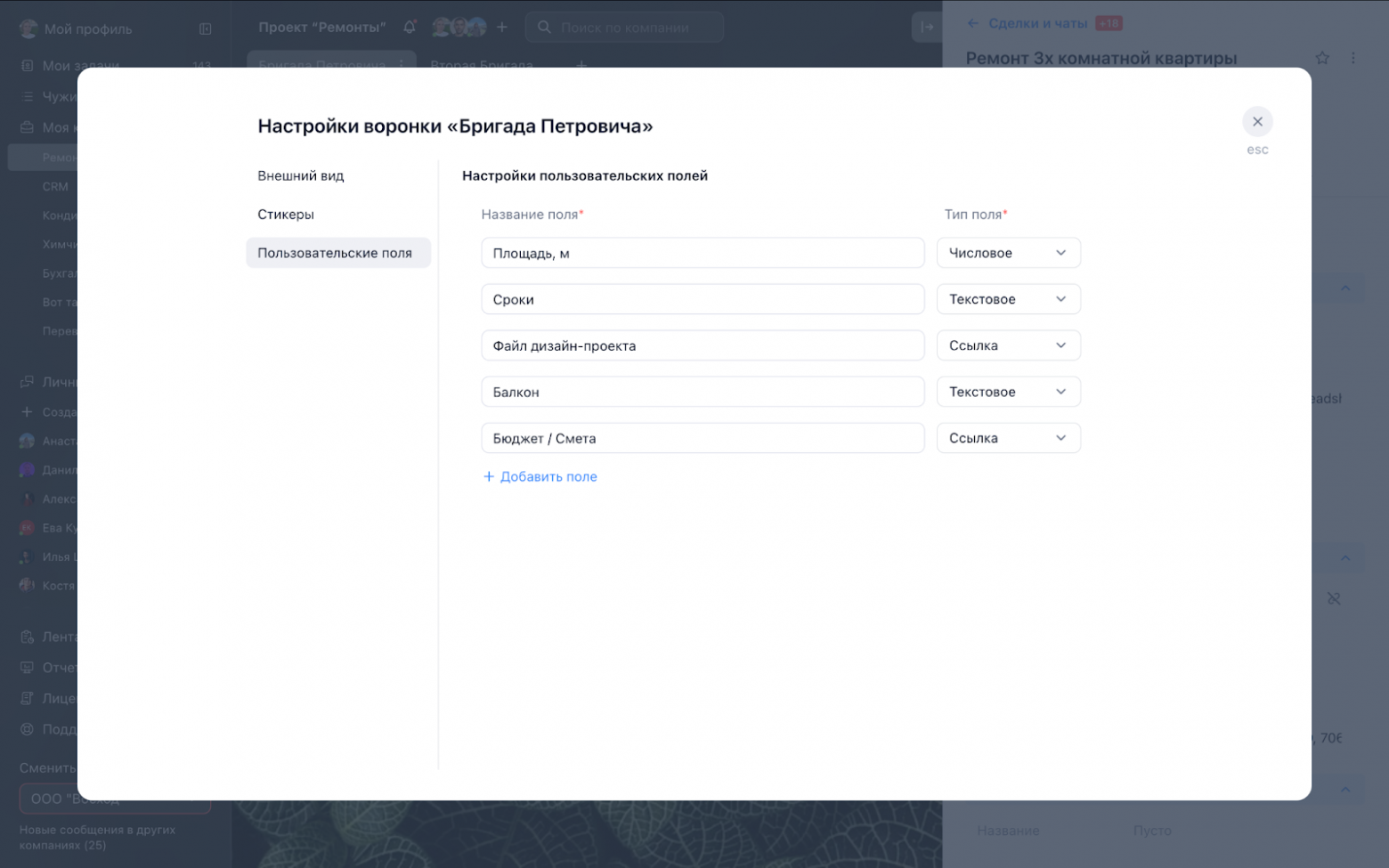This screenshot has width=1389, height=868.
Task: Open the ООО "Восход" company switcher
Action: pyautogui.click(x=114, y=799)
